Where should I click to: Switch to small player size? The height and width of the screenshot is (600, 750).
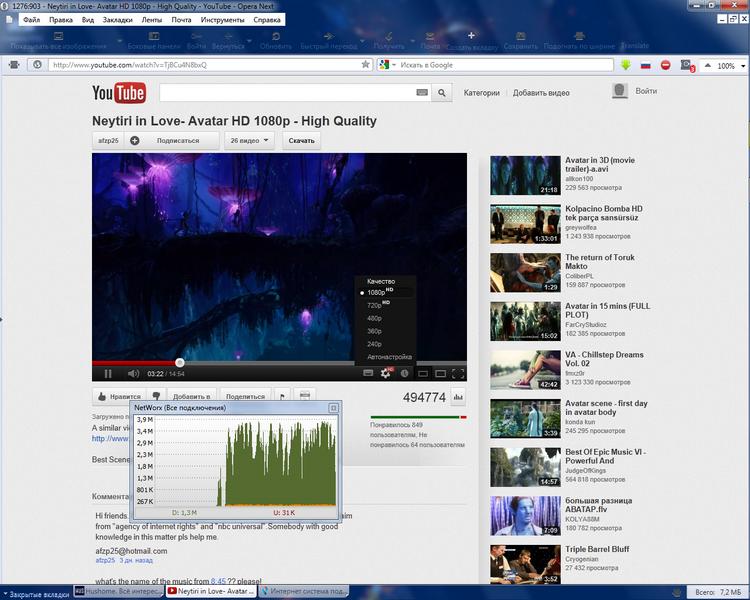(x=423, y=374)
